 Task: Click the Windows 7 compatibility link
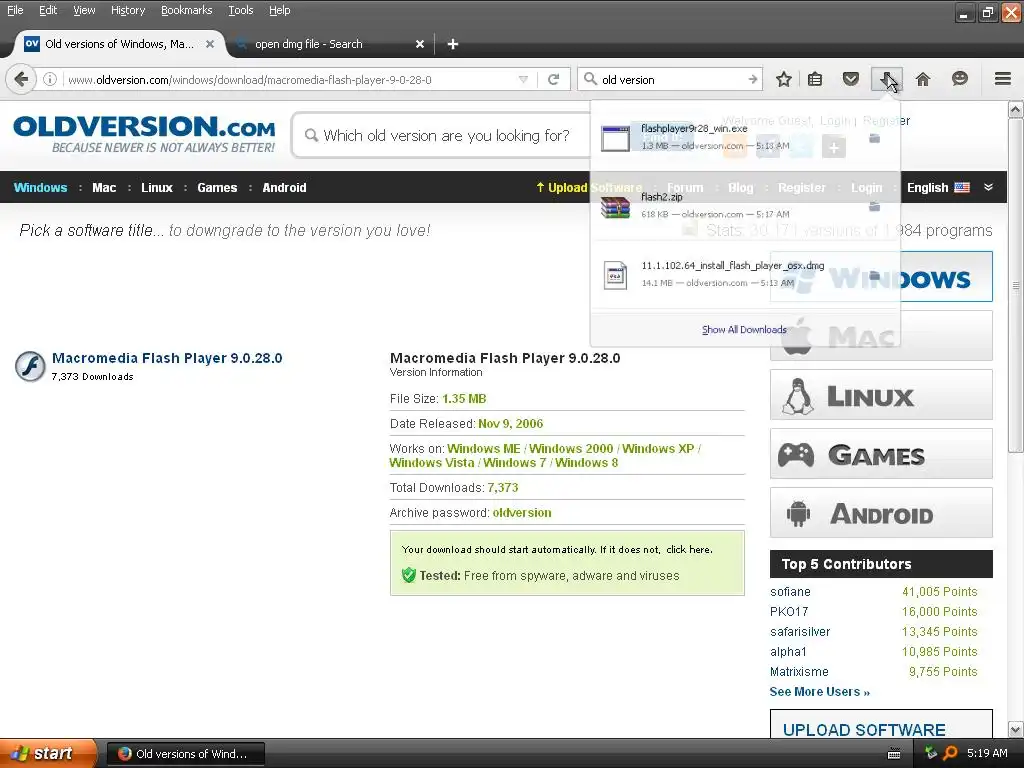click(515, 462)
